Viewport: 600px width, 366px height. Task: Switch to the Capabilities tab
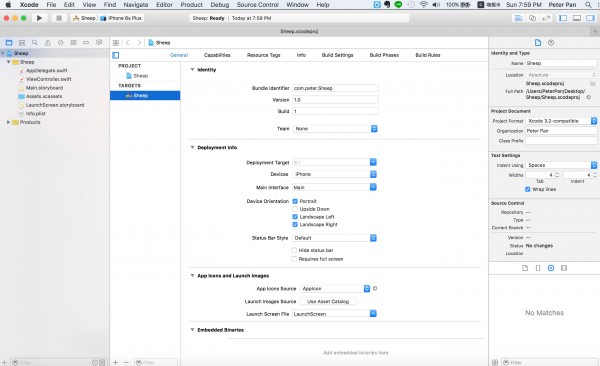point(217,55)
